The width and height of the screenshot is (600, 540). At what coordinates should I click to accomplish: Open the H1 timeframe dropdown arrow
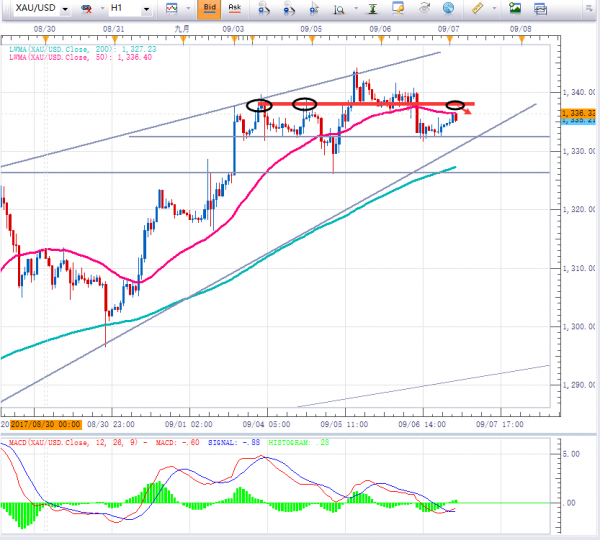point(146,9)
